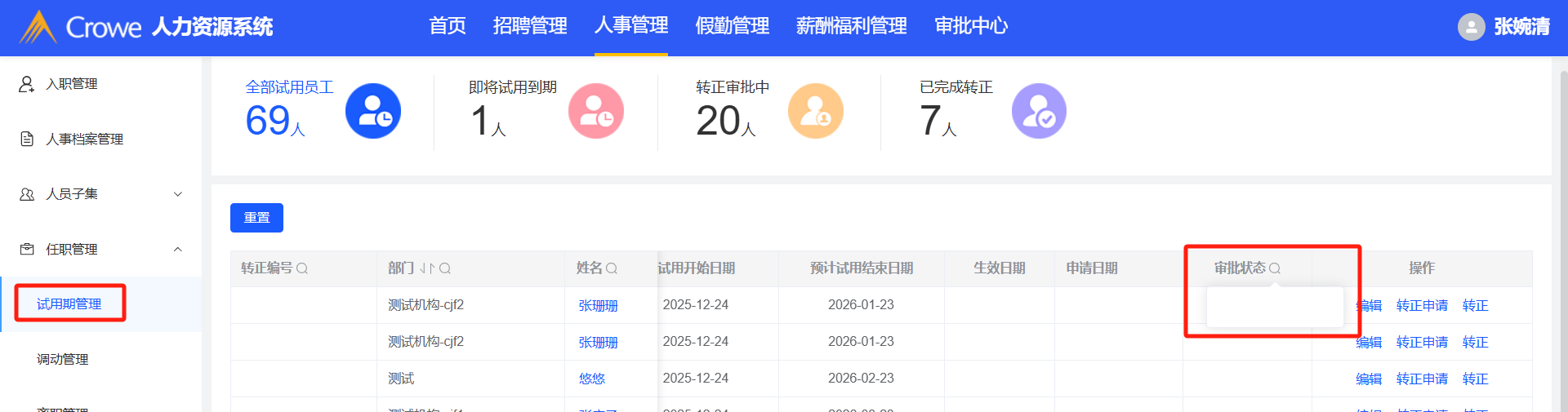
Task: Go to the 首页 tab
Action: 448,26
